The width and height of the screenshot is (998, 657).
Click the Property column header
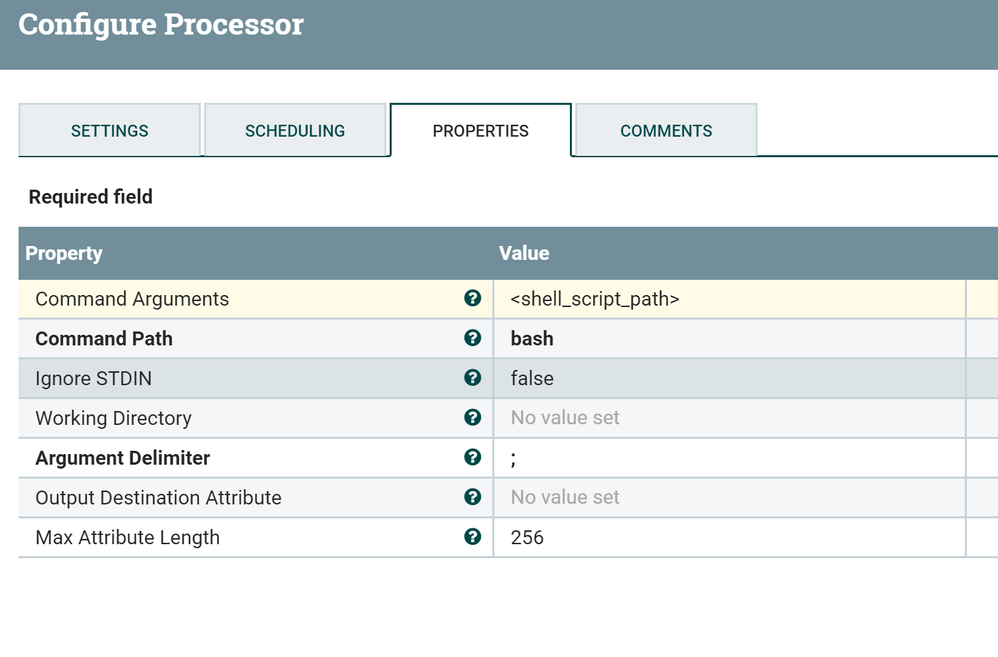(64, 253)
